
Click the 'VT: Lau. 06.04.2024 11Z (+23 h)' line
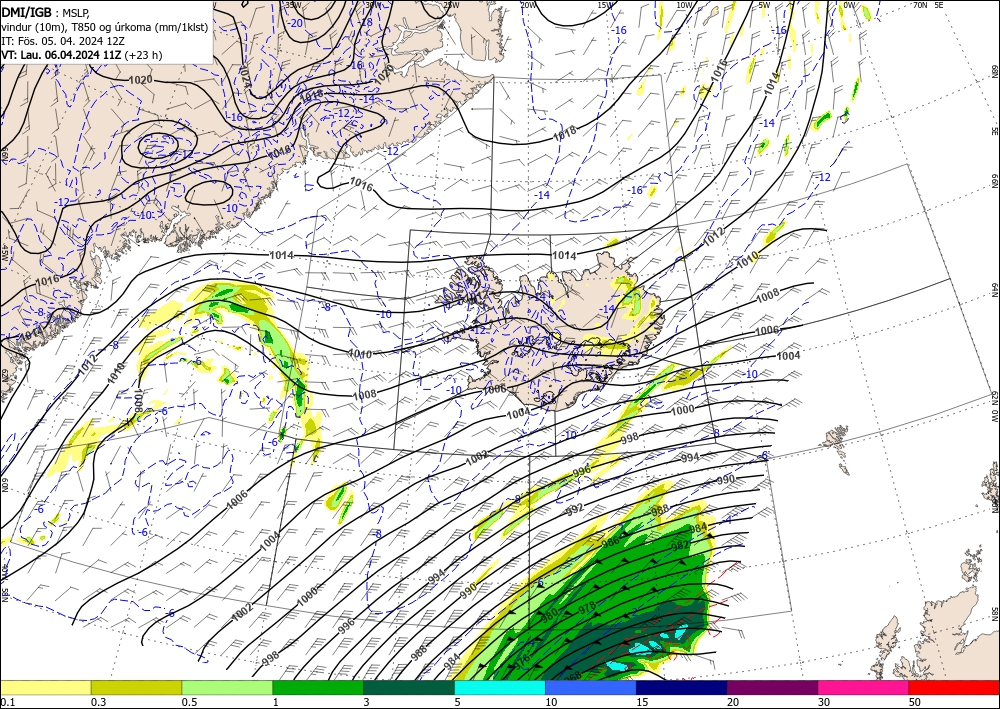[x=82, y=55]
